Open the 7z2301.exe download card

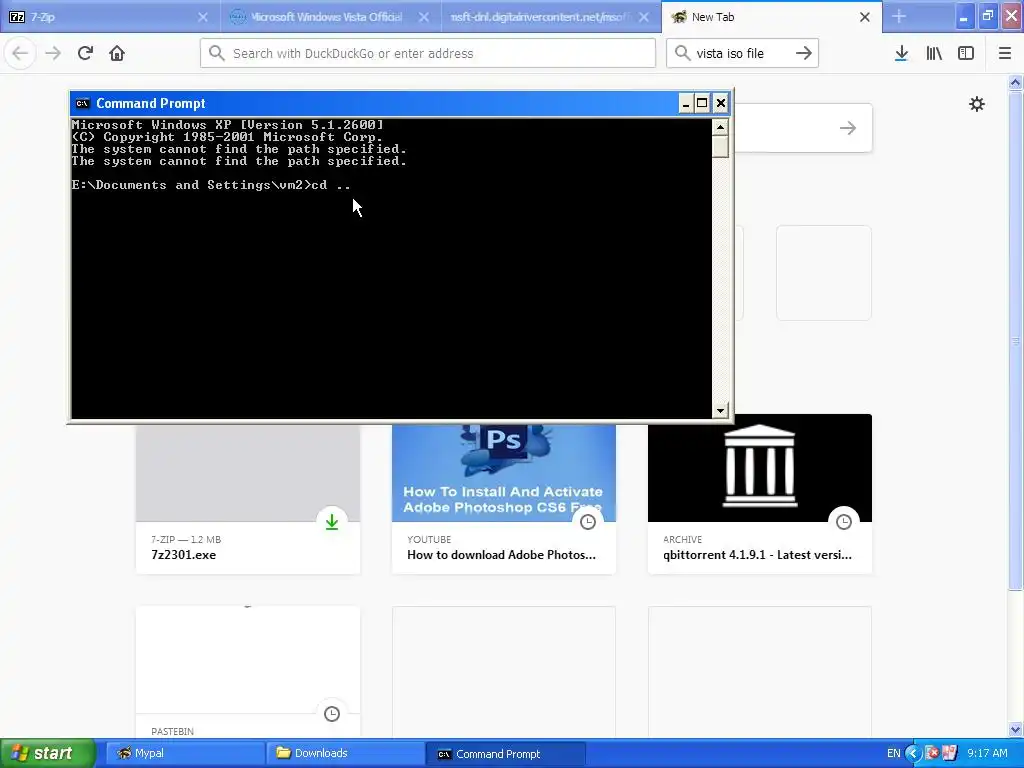pyautogui.click(x=248, y=500)
